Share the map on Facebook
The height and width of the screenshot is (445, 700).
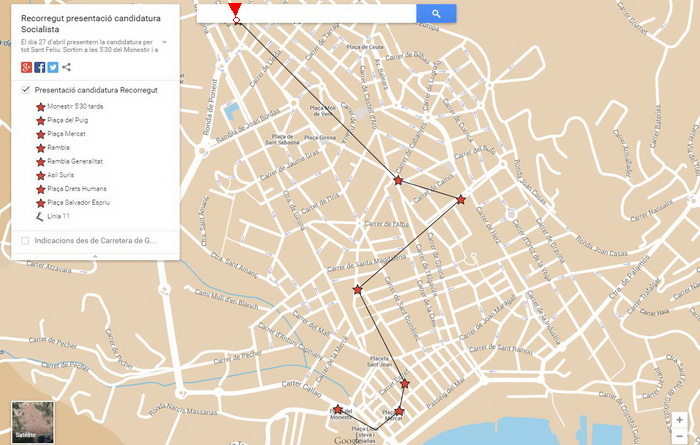tap(39, 67)
